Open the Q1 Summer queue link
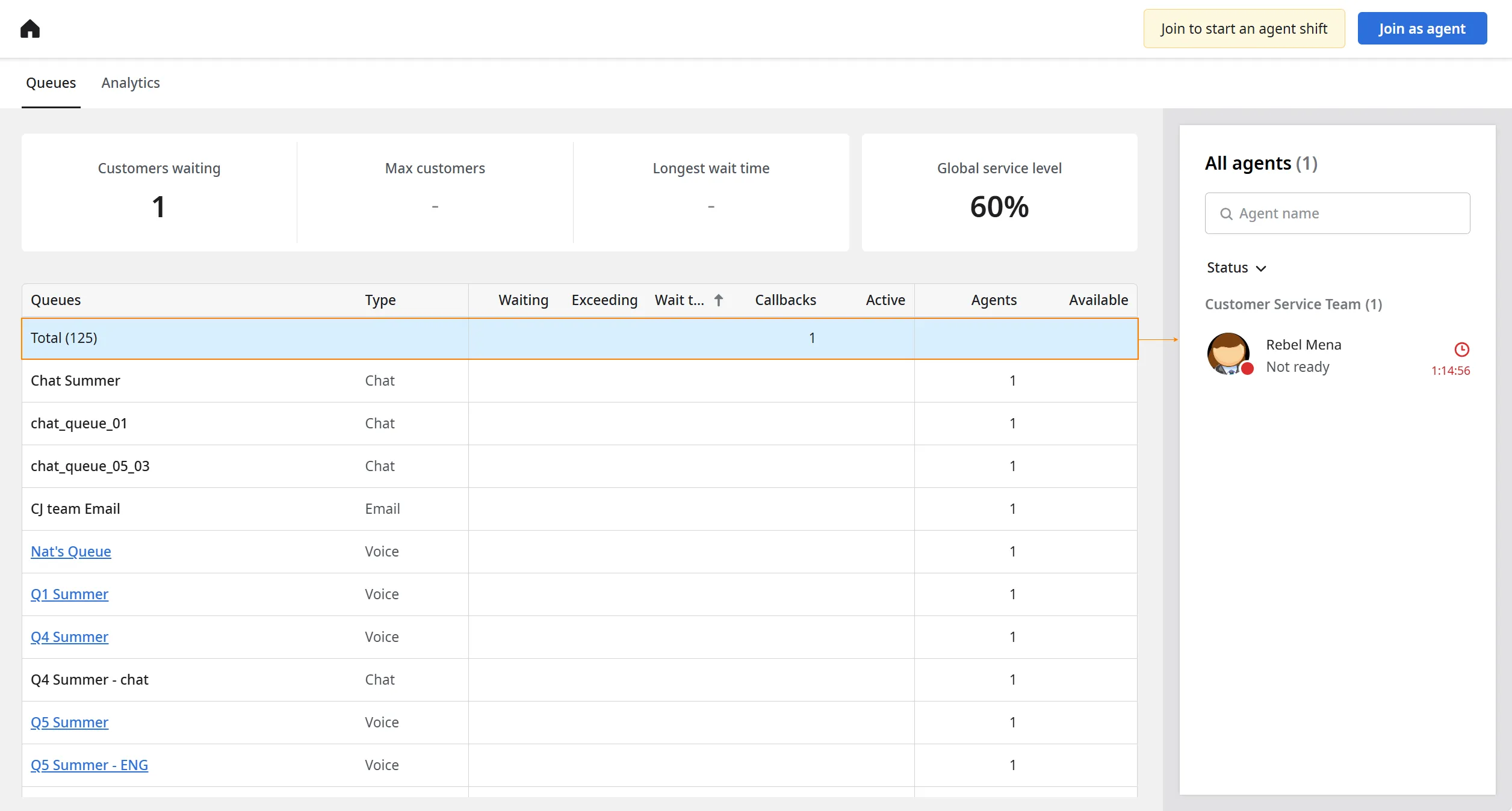Image resolution: width=1512 pixels, height=811 pixels. pos(70,594)
